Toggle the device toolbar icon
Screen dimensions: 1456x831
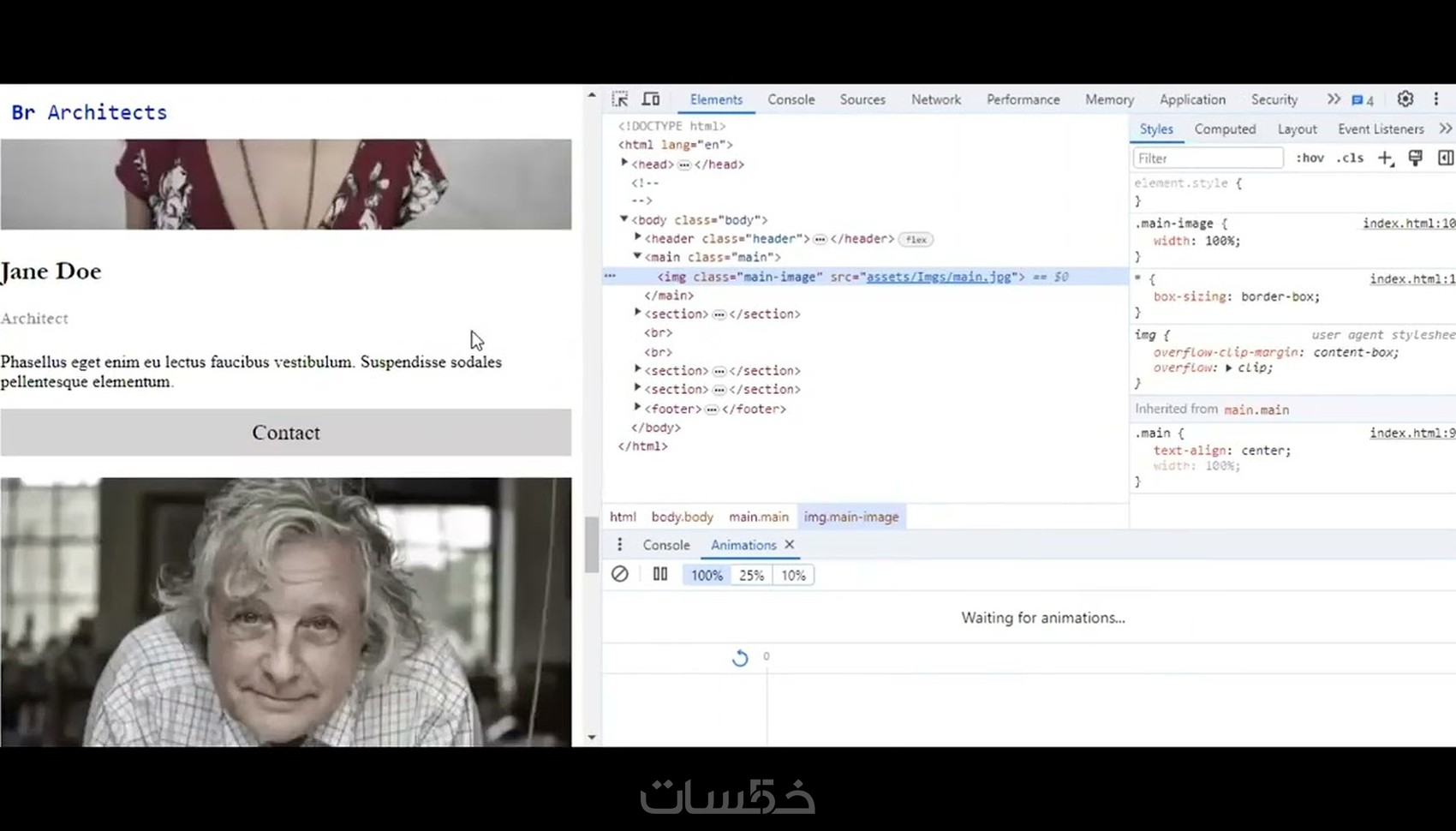651,99
